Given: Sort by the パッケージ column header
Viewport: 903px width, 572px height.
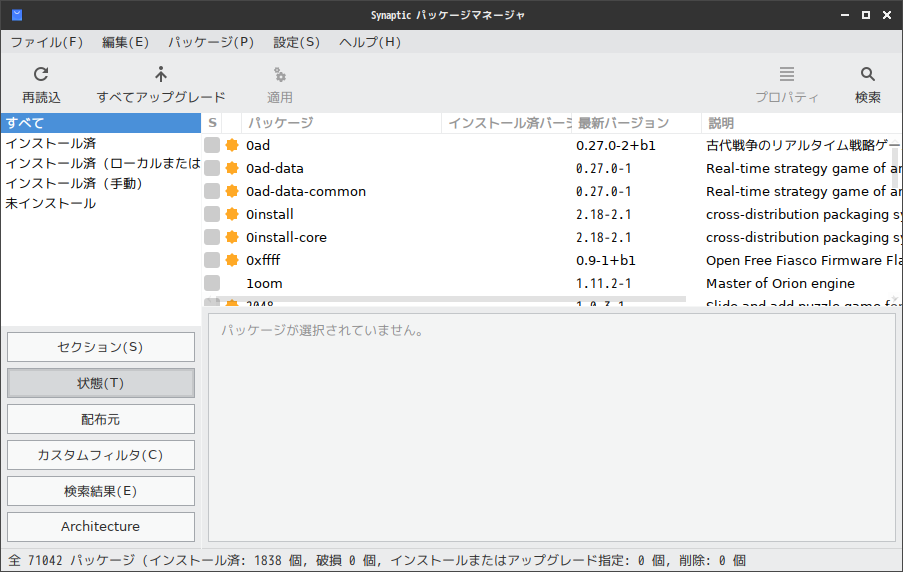Looking at the screenshot, I should pos(342,123).
